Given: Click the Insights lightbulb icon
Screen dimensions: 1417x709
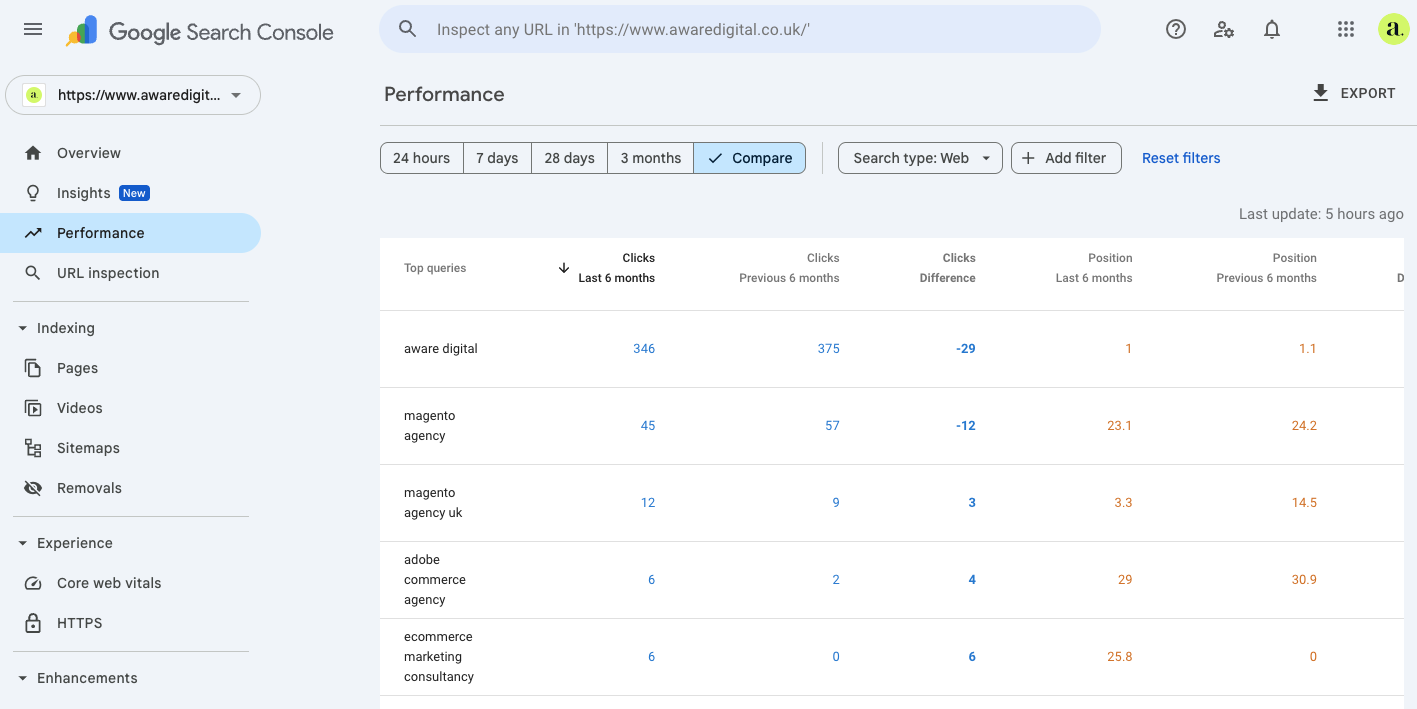Looking at the screenshot, I should pyautogui.click(x=33, y=193).
